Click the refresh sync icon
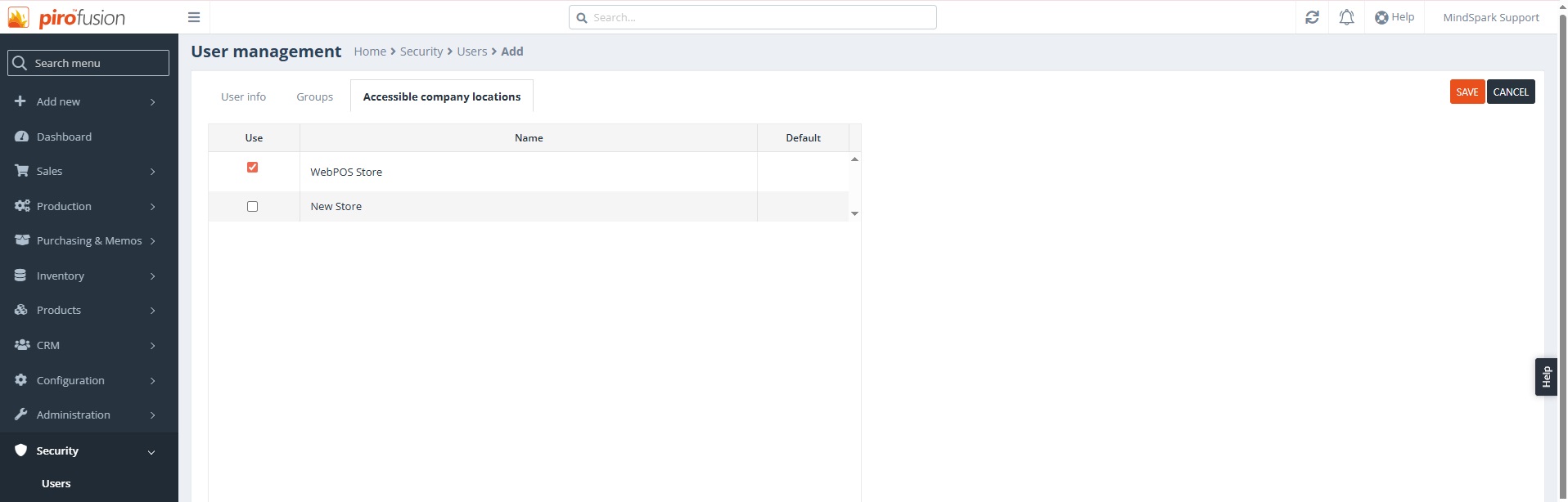 [x=1312, y=17]
